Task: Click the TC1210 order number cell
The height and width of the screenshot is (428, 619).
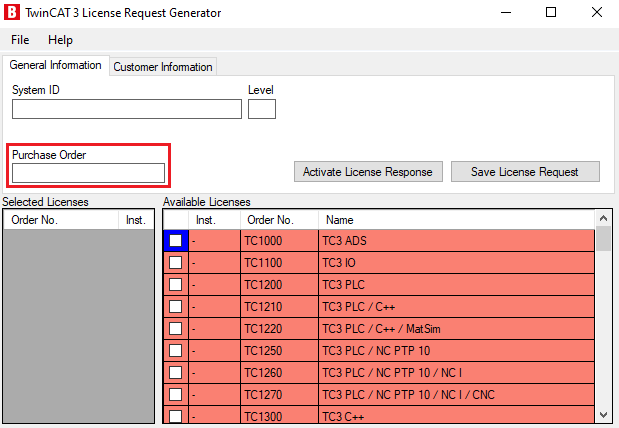Action: (279, 307)
